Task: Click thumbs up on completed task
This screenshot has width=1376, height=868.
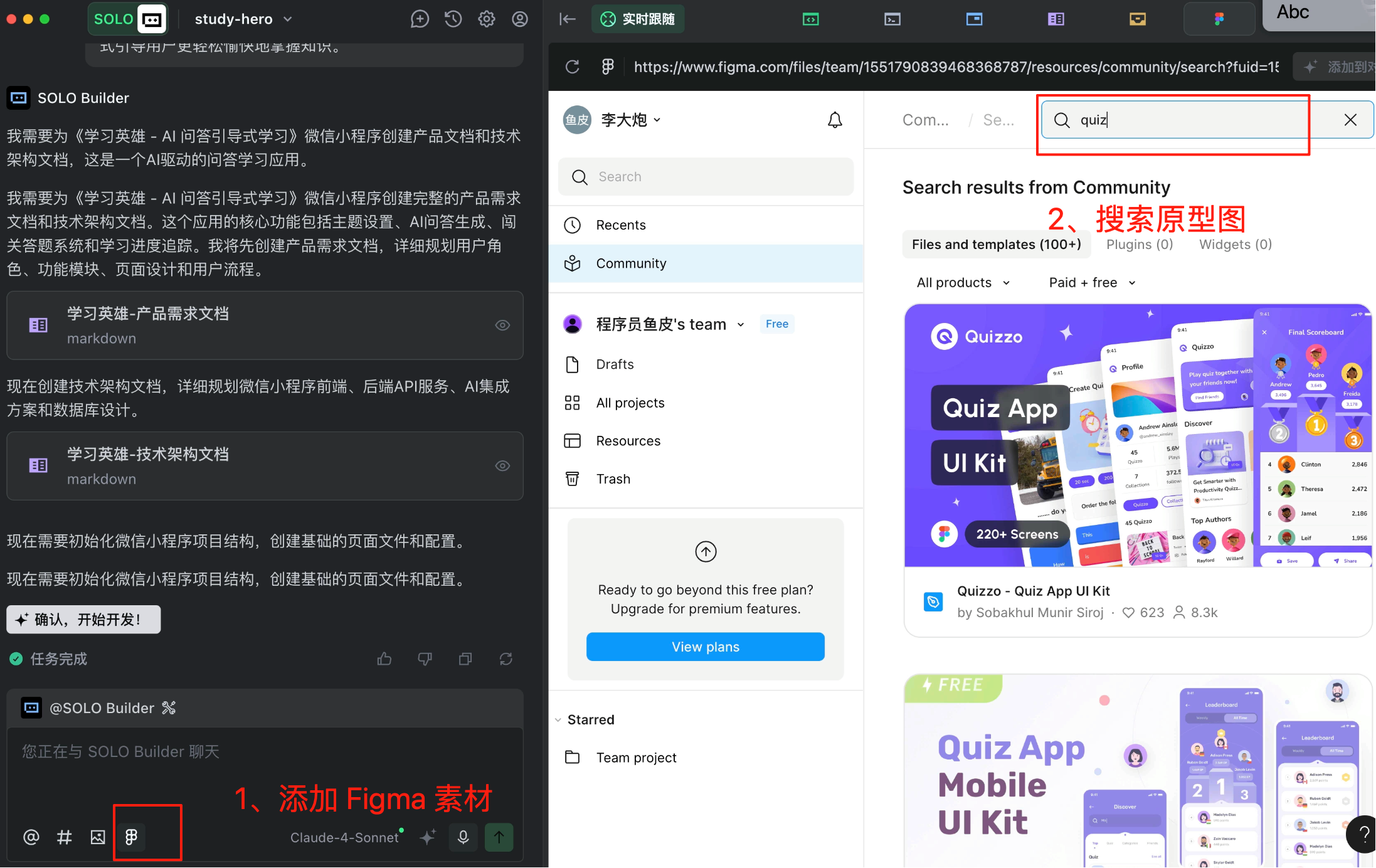Action: (x=384, y=659)
